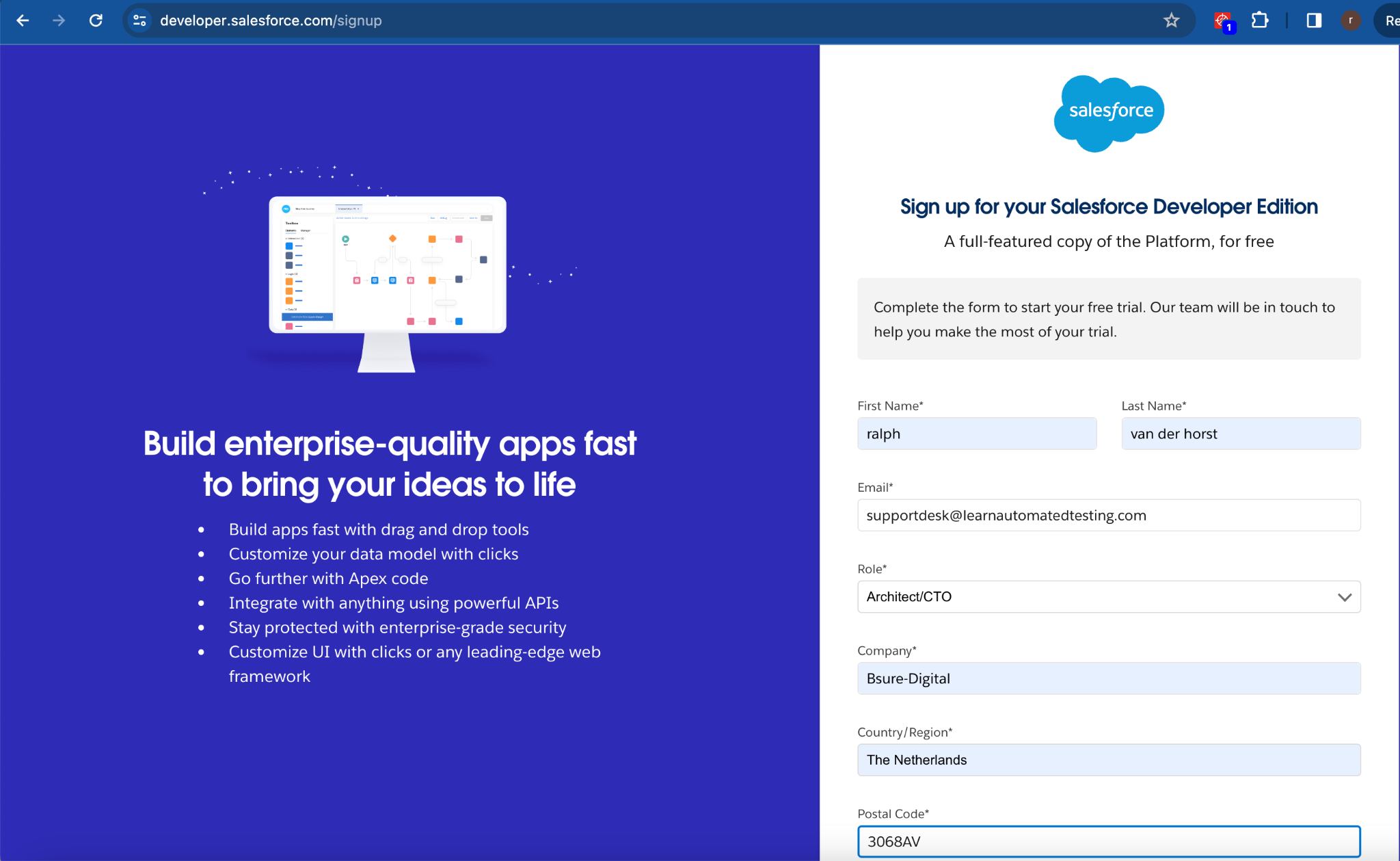
Task: Click the Role dropdown chevron arrow
Action: point(1345,597)
